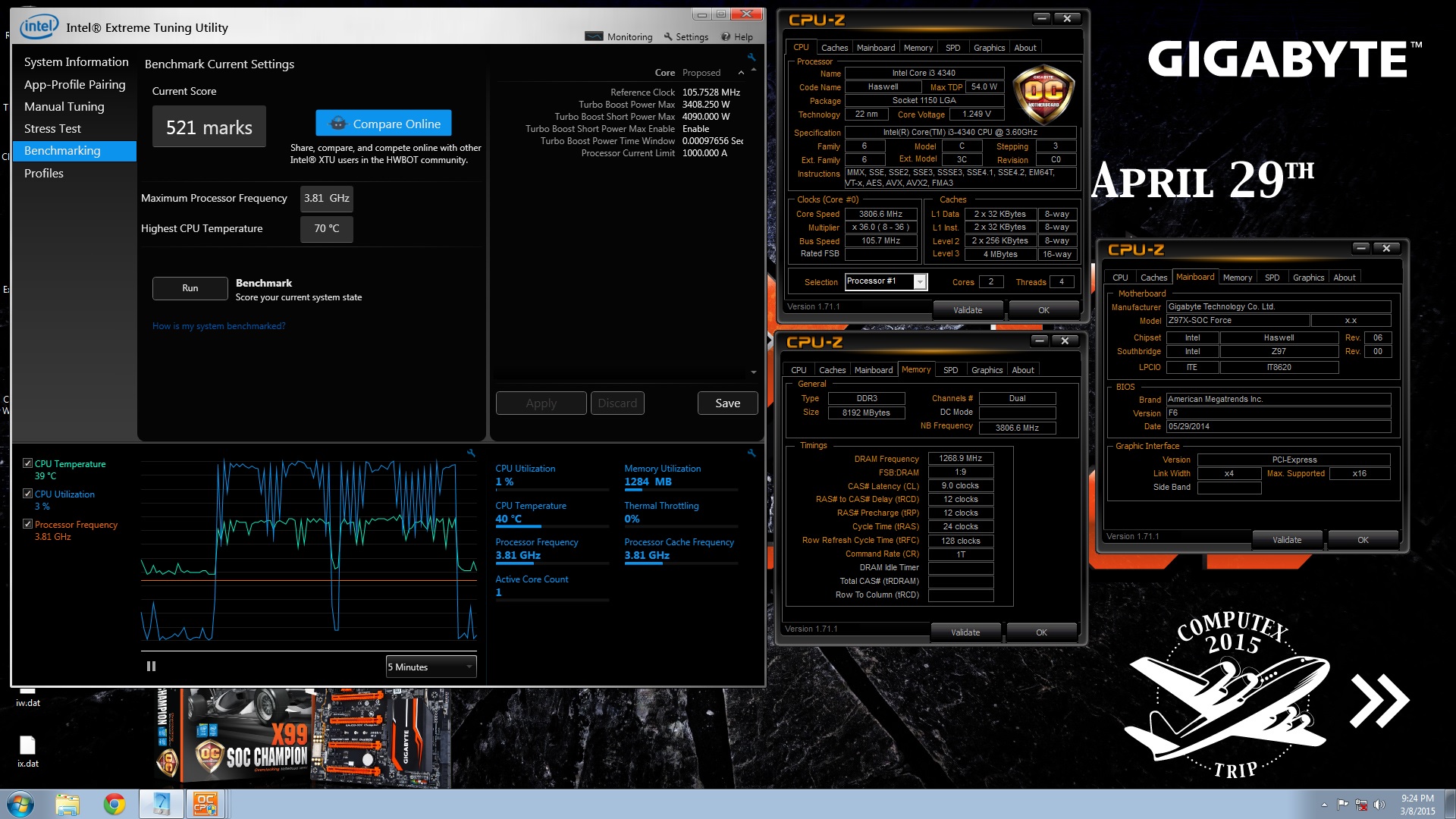Viewport: 1456px width, 819px height.
Task: Open Stress Test in XTU sidebar
Action: pos(52,128)
